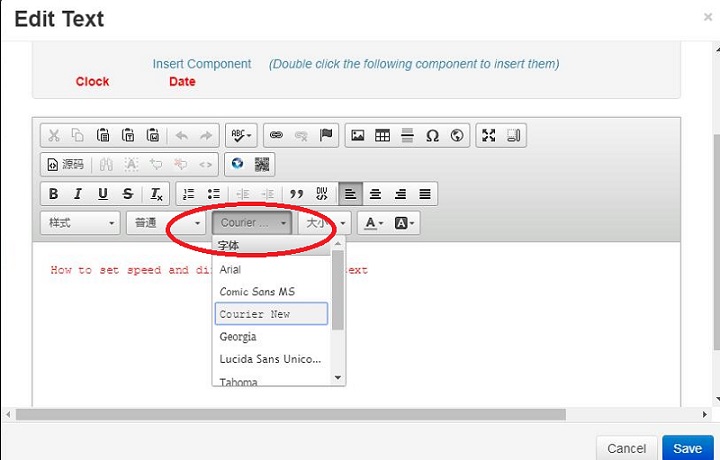The image size is (720, 460).
Task: Select Georgia from the font list
Action: (x=238, y=337)
